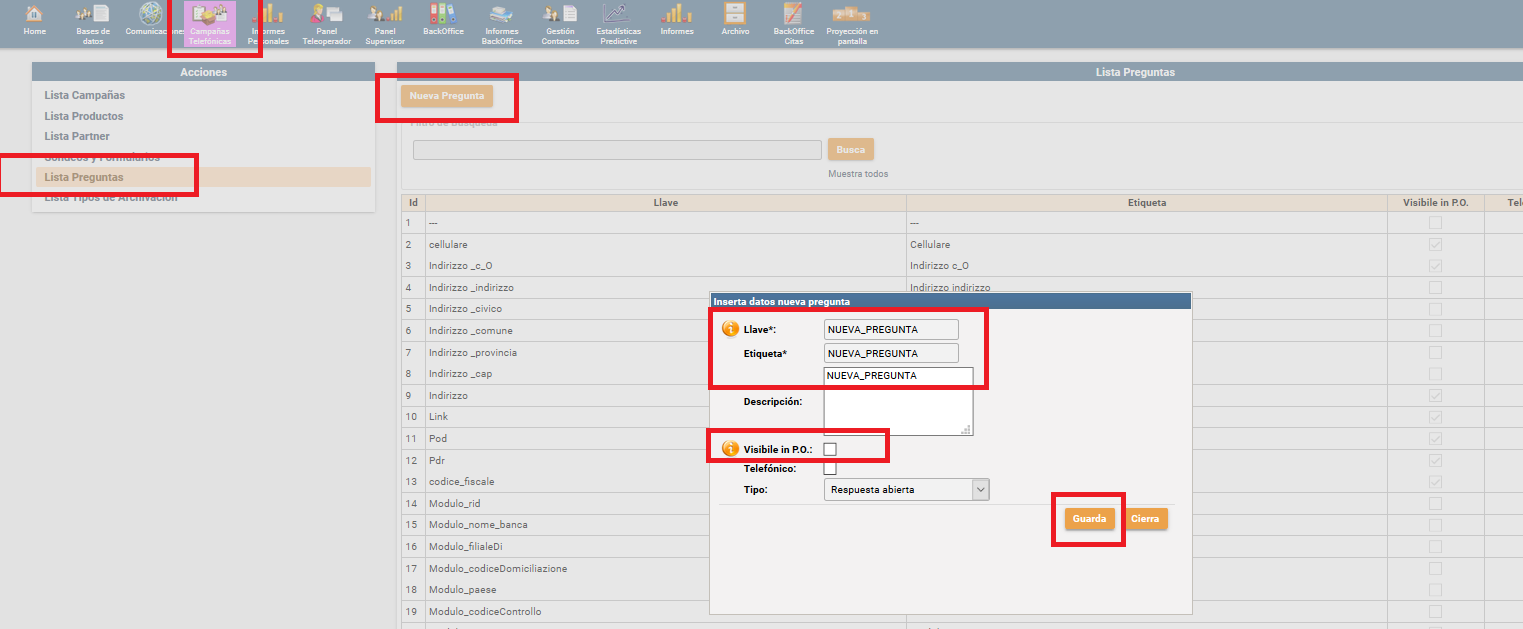The width and height of the screenshot is (1523, 629).
Task: Click Nueva Pregunta button
Action: [447, 96]
